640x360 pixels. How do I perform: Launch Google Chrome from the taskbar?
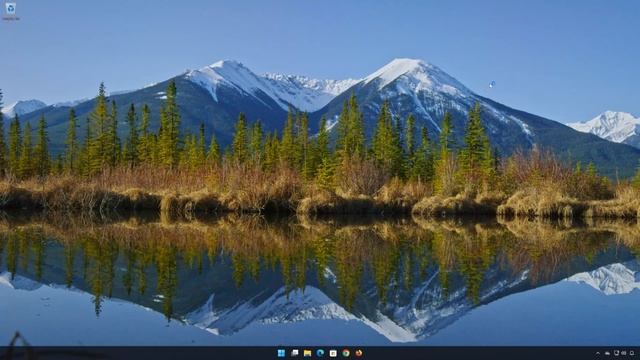coord(346,353)
